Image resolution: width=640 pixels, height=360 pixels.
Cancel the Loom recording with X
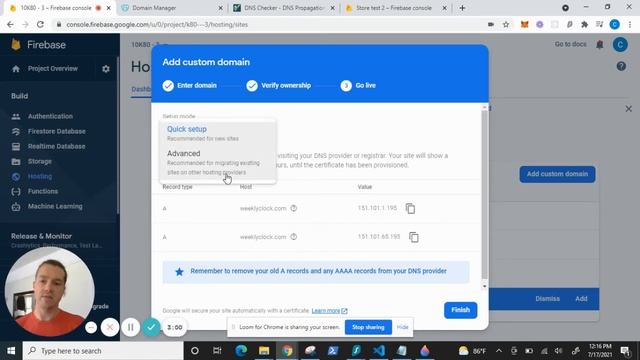(x=110, y=327)
